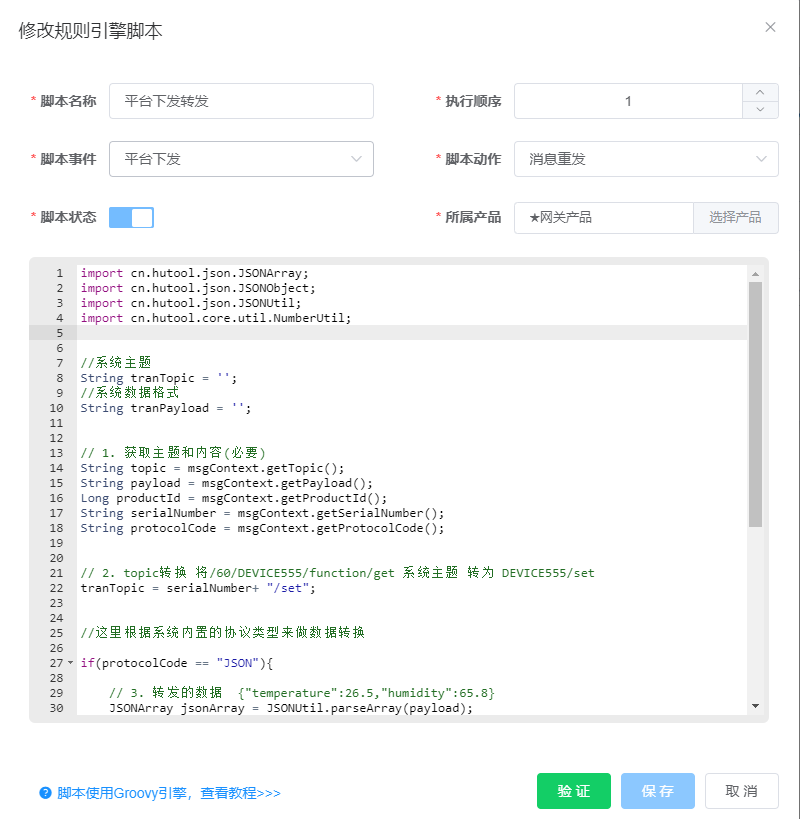
Task: Click the code editor scroll-down arrow
Action: [x=755, y=706]
